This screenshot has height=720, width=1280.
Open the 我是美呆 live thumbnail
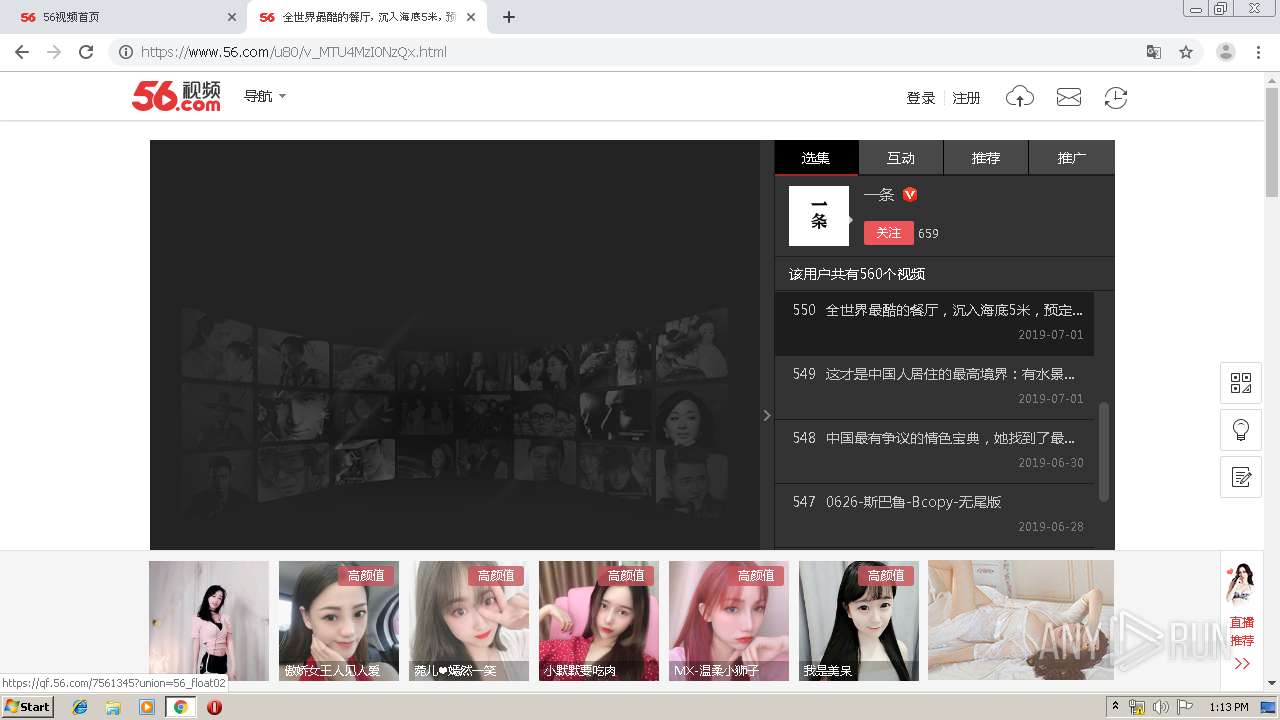point(859,620)
